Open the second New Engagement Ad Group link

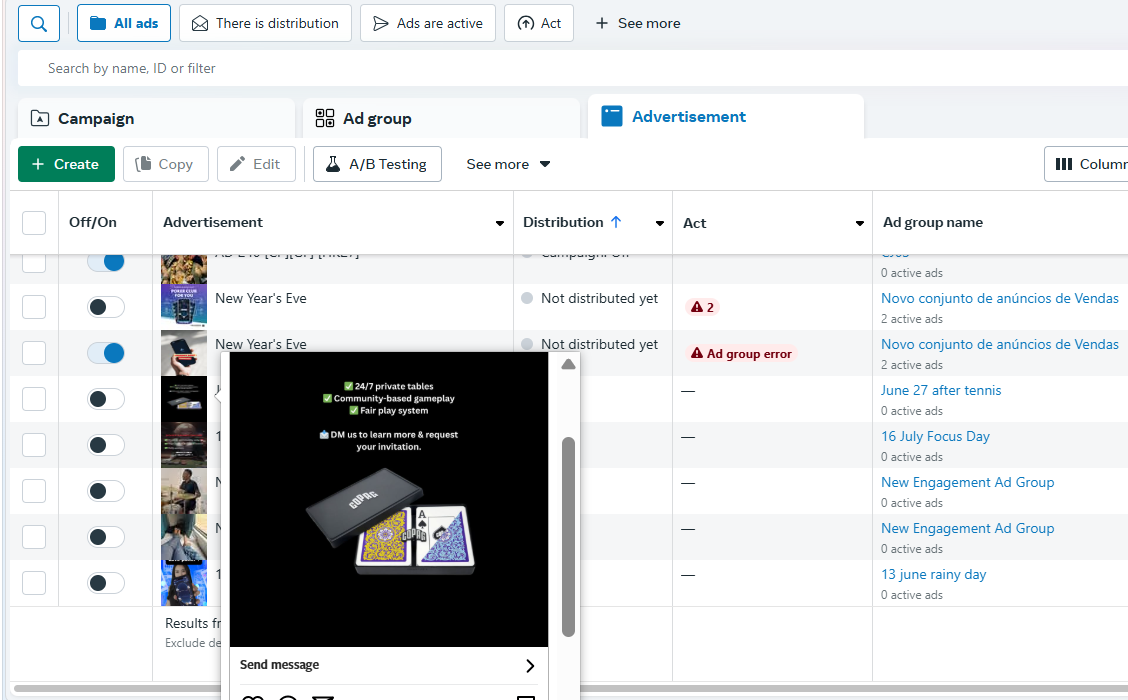click(x=968, y=528)
